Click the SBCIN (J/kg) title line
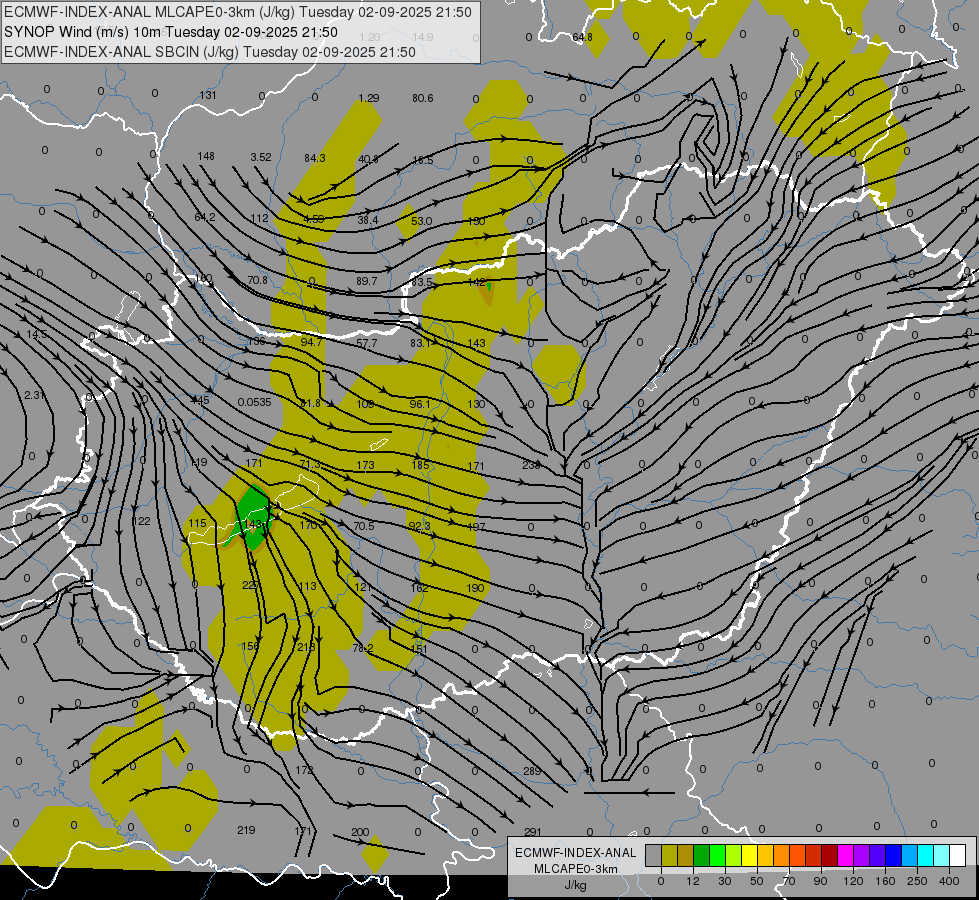Screen dimensions: 979x900 pos(210,52)
